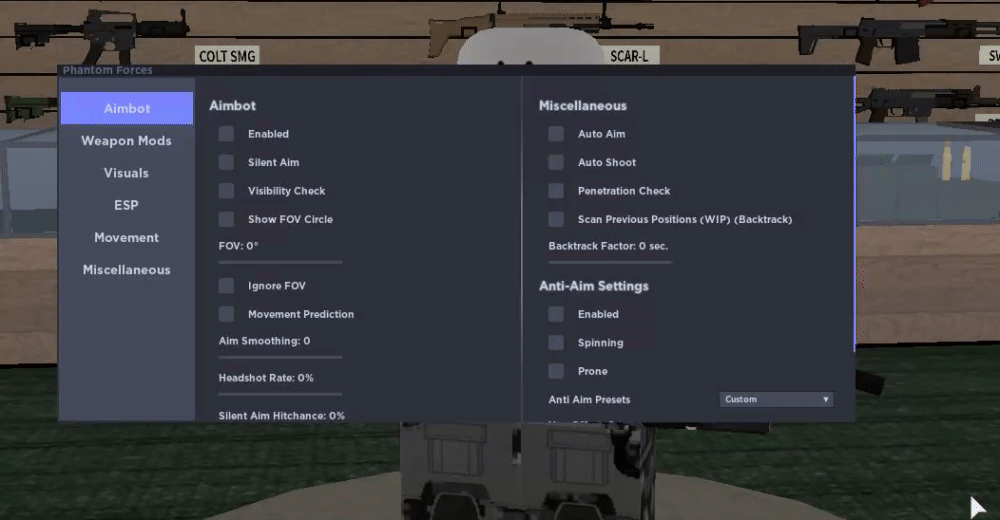
Task: Click the "FOV: 0°" value label
Action: pos(239,246)
